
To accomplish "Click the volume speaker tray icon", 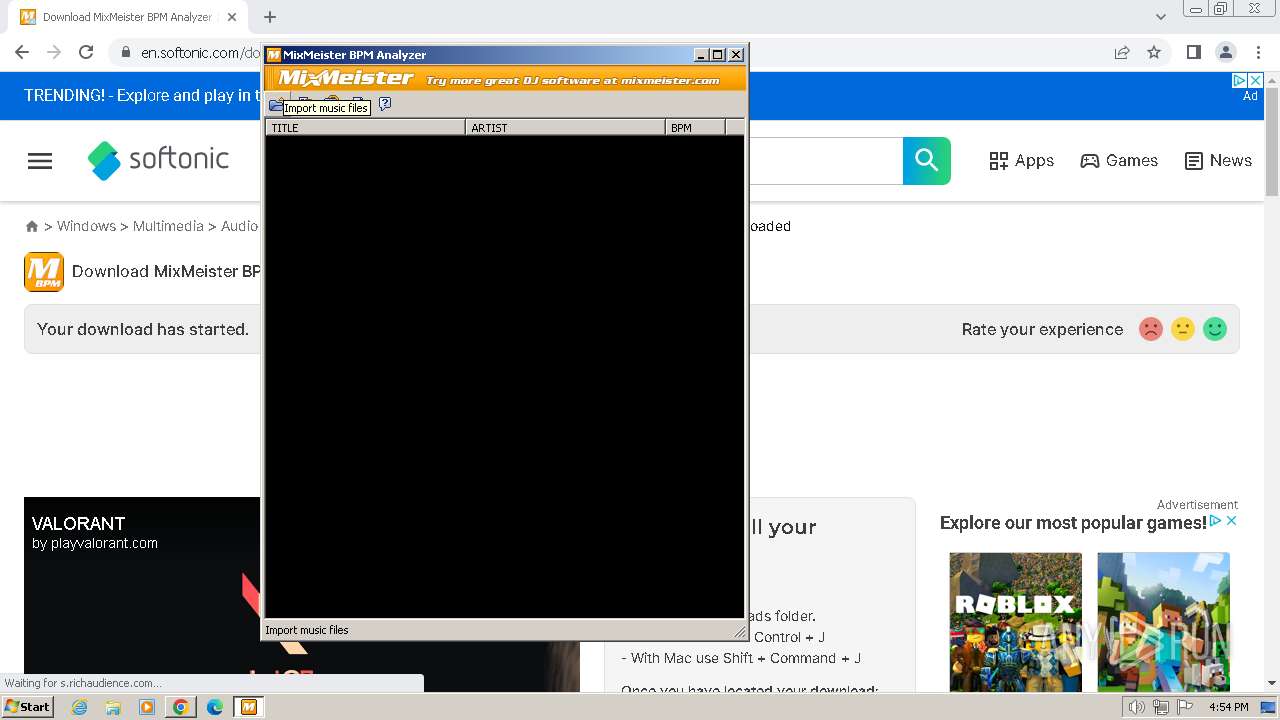I will pyautogui.click(x=1136, y=707).
